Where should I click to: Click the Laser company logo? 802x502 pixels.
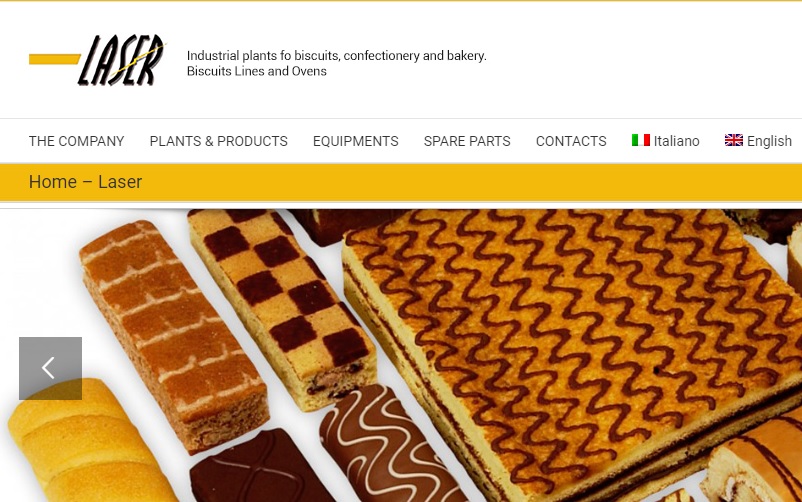pos(97,59)
